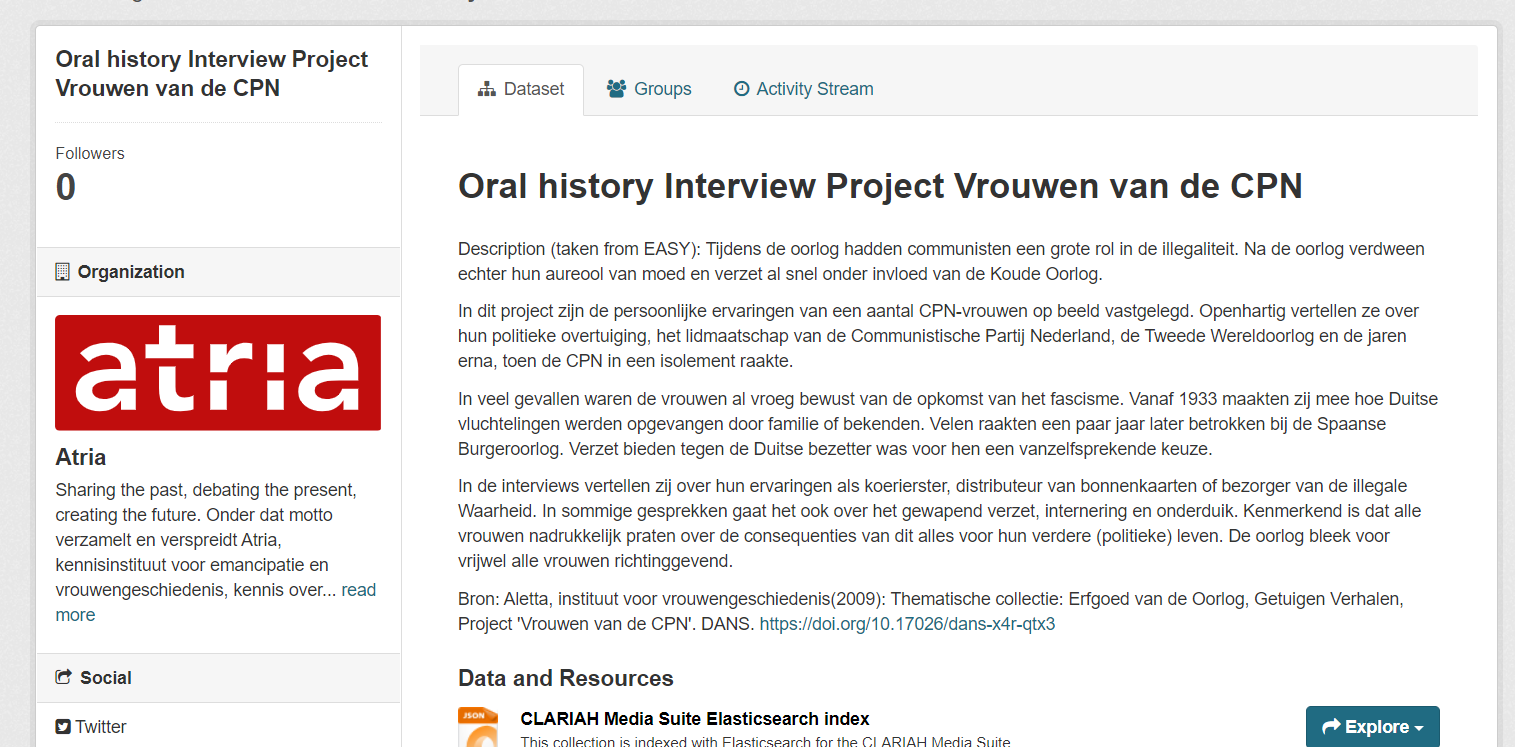This screenshot has width=1515, height=747.
Task: Switch to the Dataset tab
Action: [521, 89]
